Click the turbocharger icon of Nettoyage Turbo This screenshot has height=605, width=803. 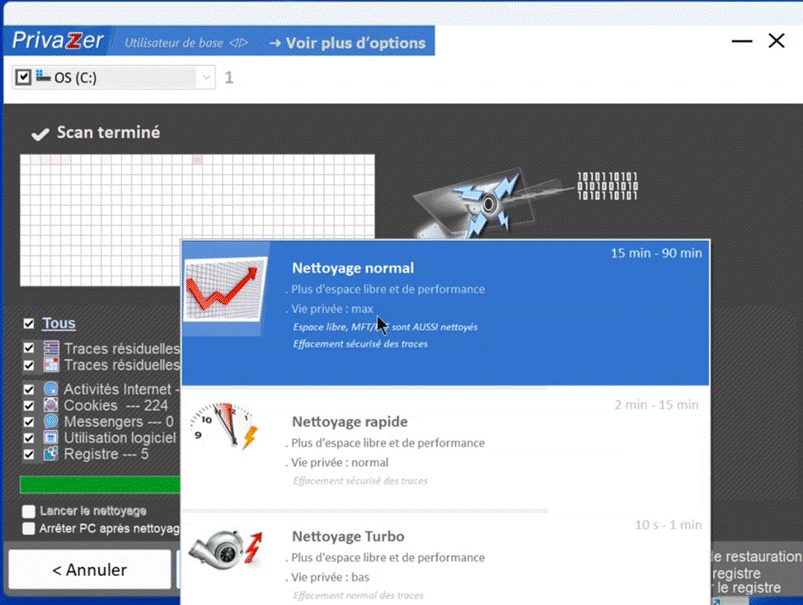click(225, 549)
